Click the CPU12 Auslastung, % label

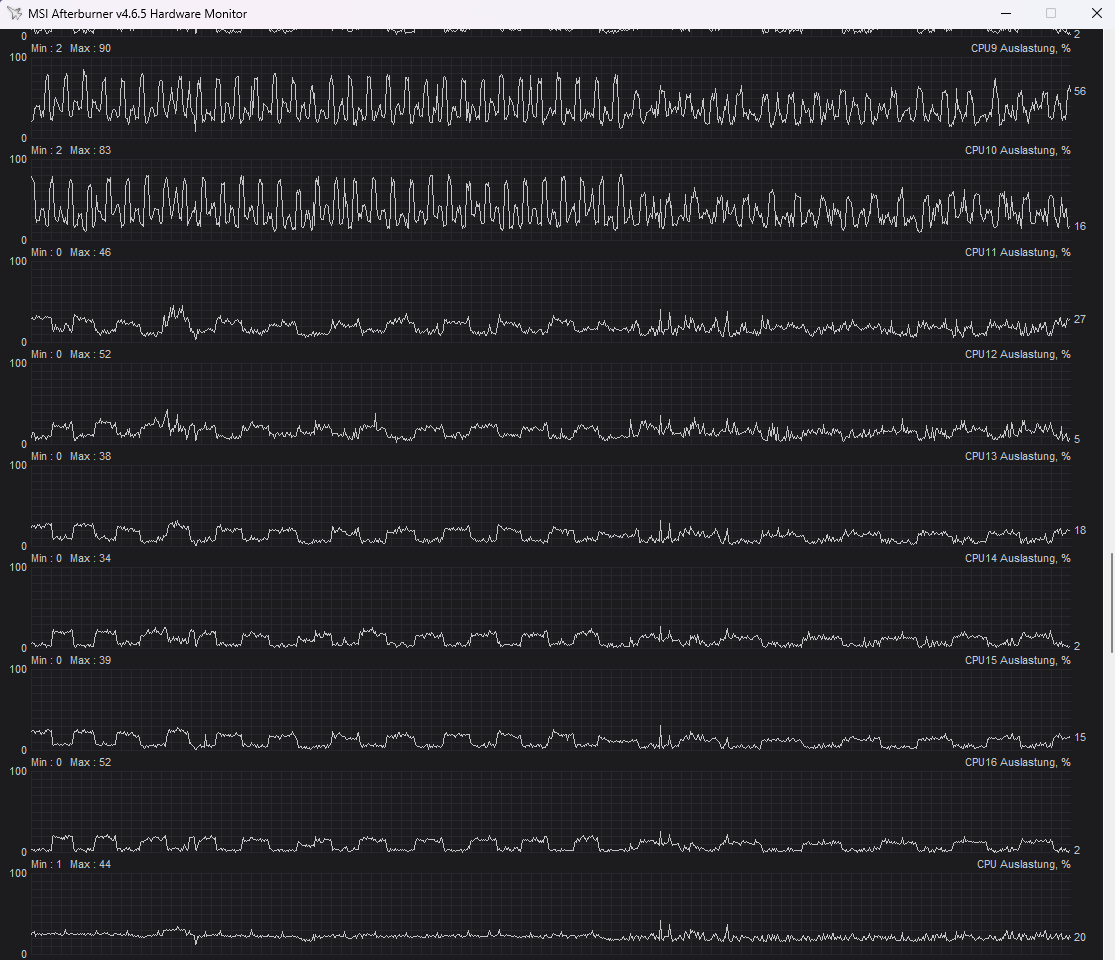click(1018, 354)
